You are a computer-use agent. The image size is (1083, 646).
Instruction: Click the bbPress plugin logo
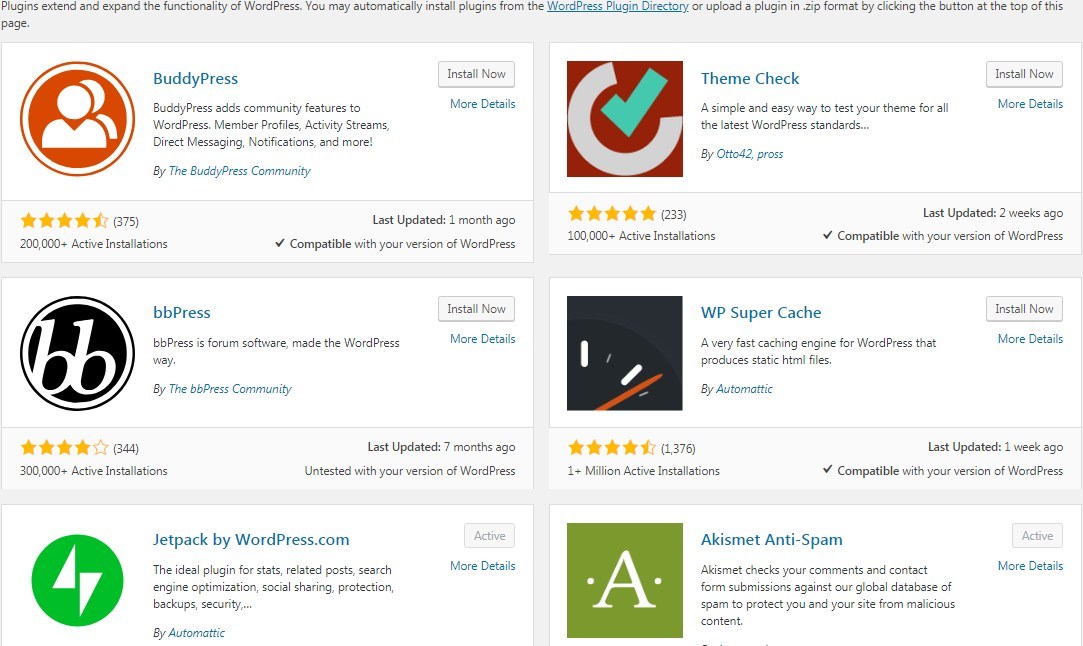(77, 352)
